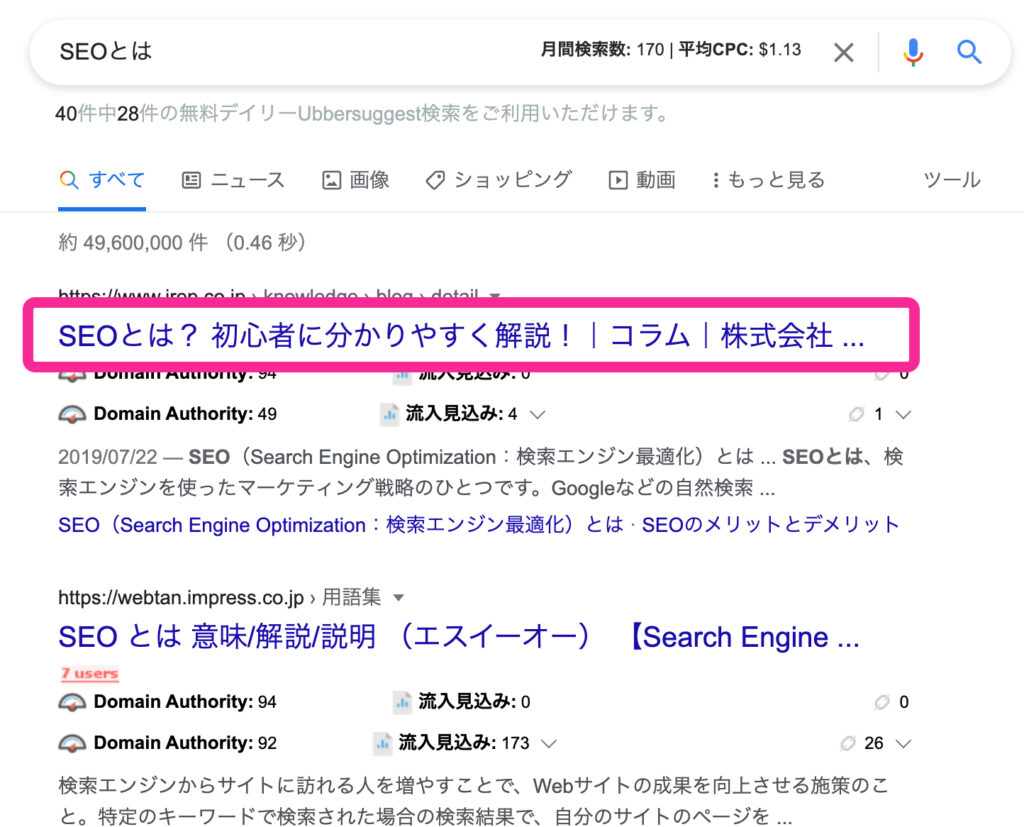Viewport: 1024px width, 827px height.
Task: Expand the chevron next to 流入見込み: 4
Action: pos(537,414)
